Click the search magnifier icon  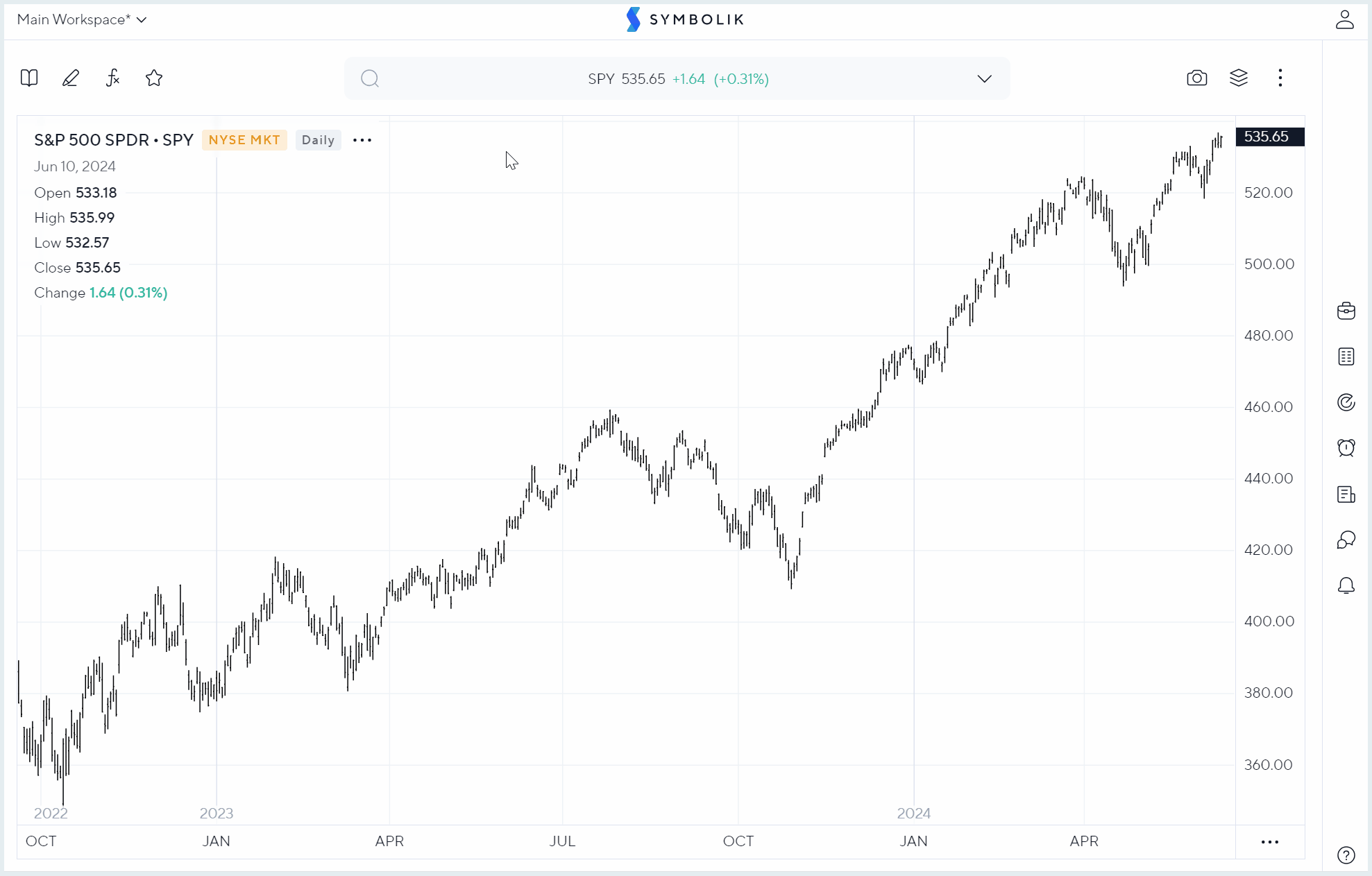(370, 78)
